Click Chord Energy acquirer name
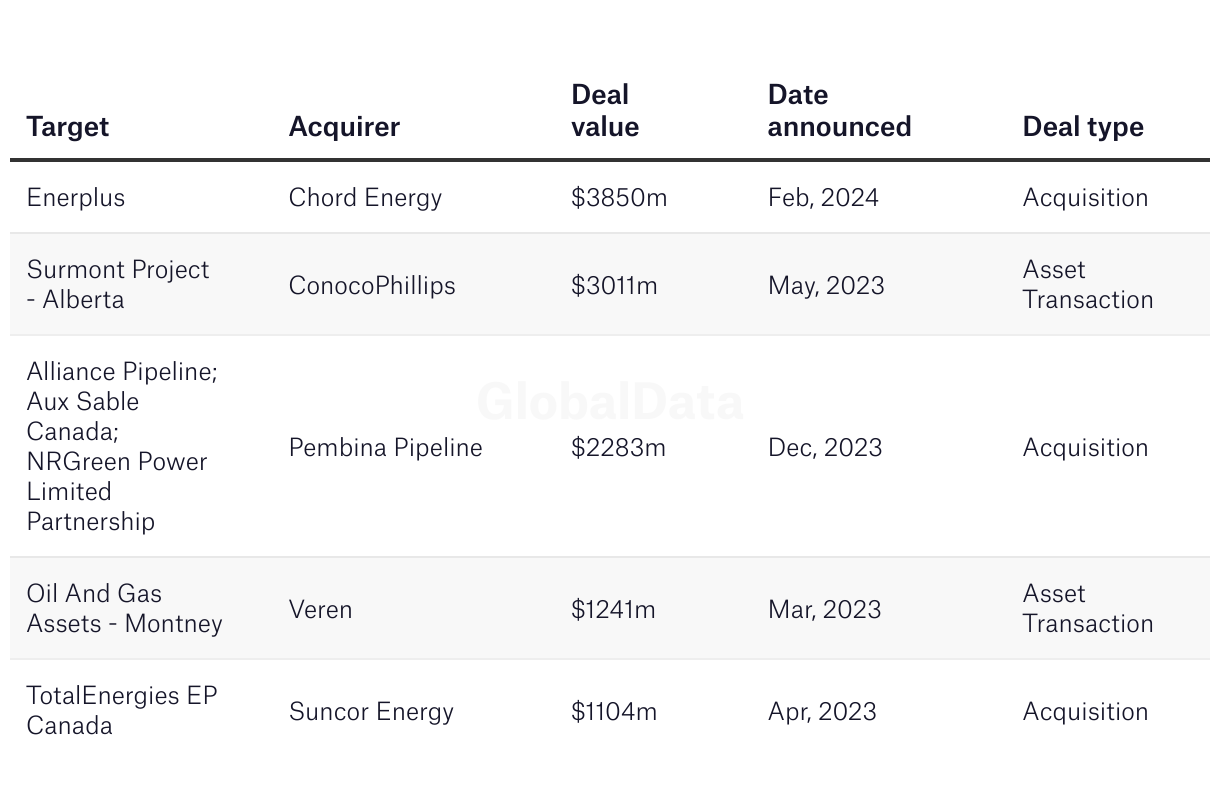Image resolution: width=1220 pixels, height=802 pixels. (x=365, y=197)
